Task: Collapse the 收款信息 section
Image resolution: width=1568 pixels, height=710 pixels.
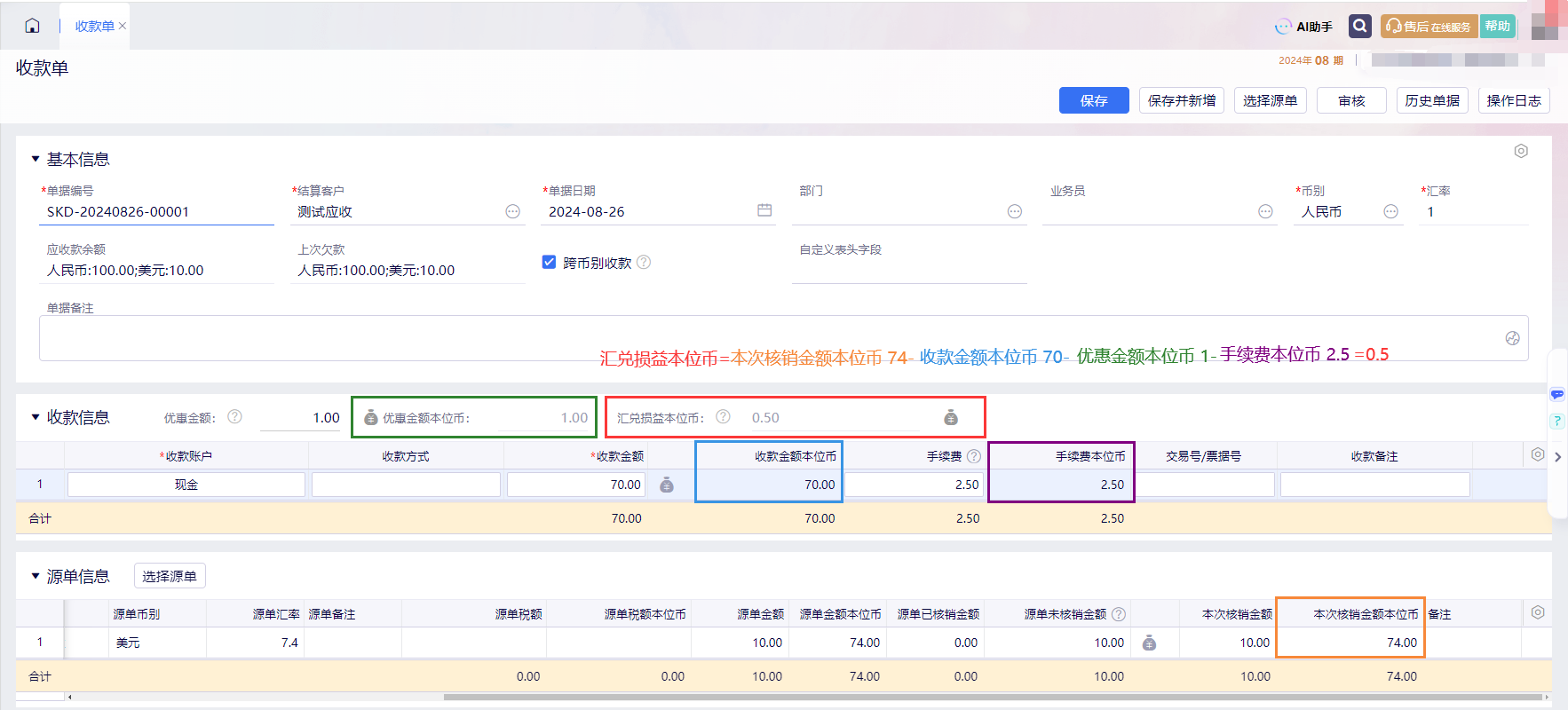Action: 36,417
